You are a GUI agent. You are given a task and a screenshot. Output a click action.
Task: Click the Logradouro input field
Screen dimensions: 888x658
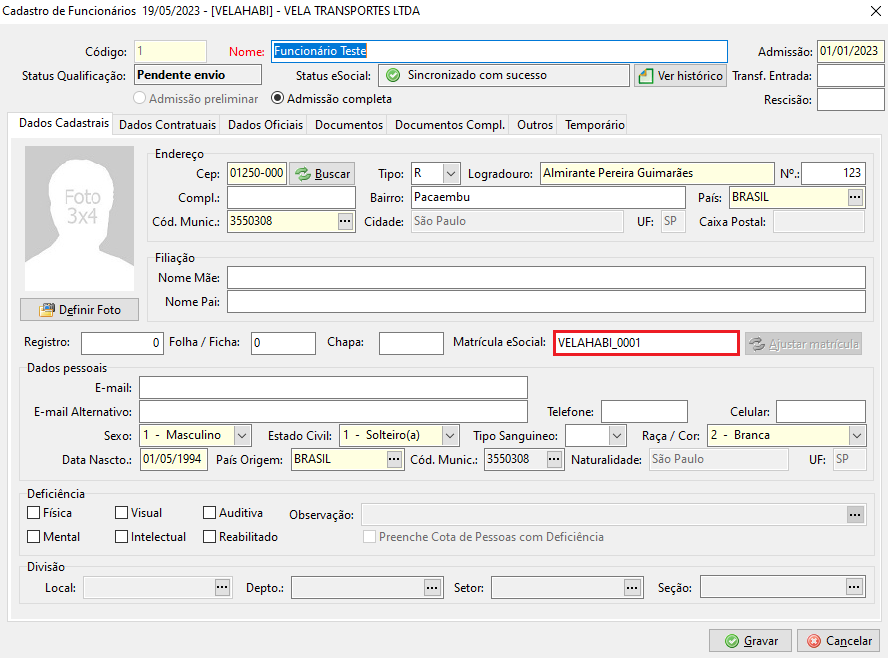pos(657,173)
